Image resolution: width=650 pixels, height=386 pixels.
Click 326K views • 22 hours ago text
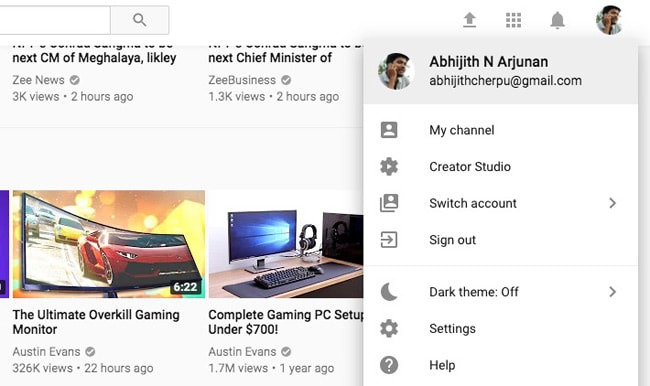(83, 368)
